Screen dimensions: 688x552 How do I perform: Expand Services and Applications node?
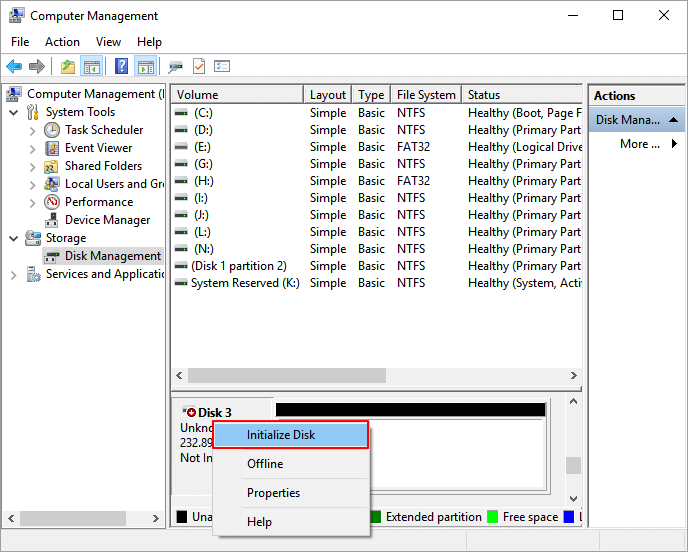[14, 274]
